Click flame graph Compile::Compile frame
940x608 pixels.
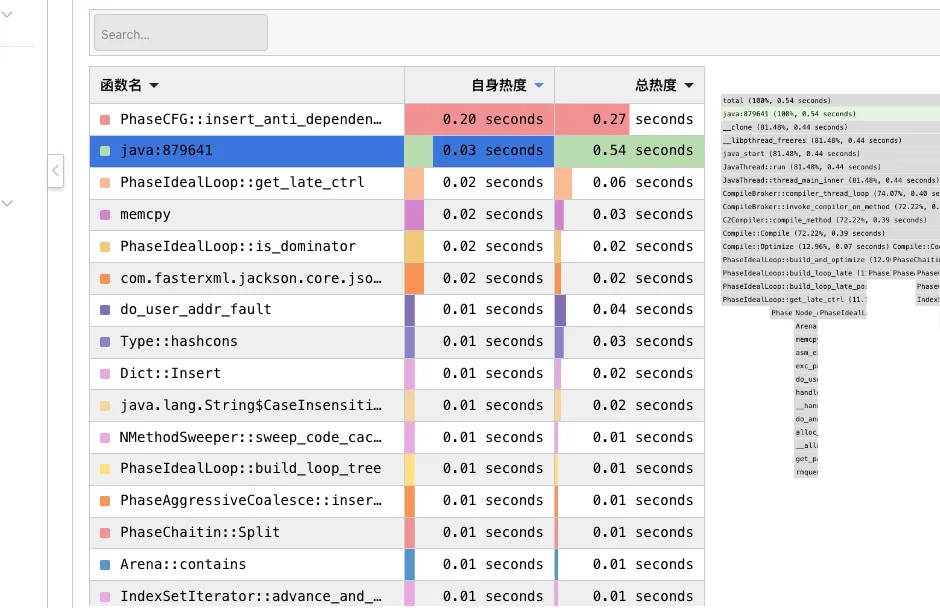(830, 233)
